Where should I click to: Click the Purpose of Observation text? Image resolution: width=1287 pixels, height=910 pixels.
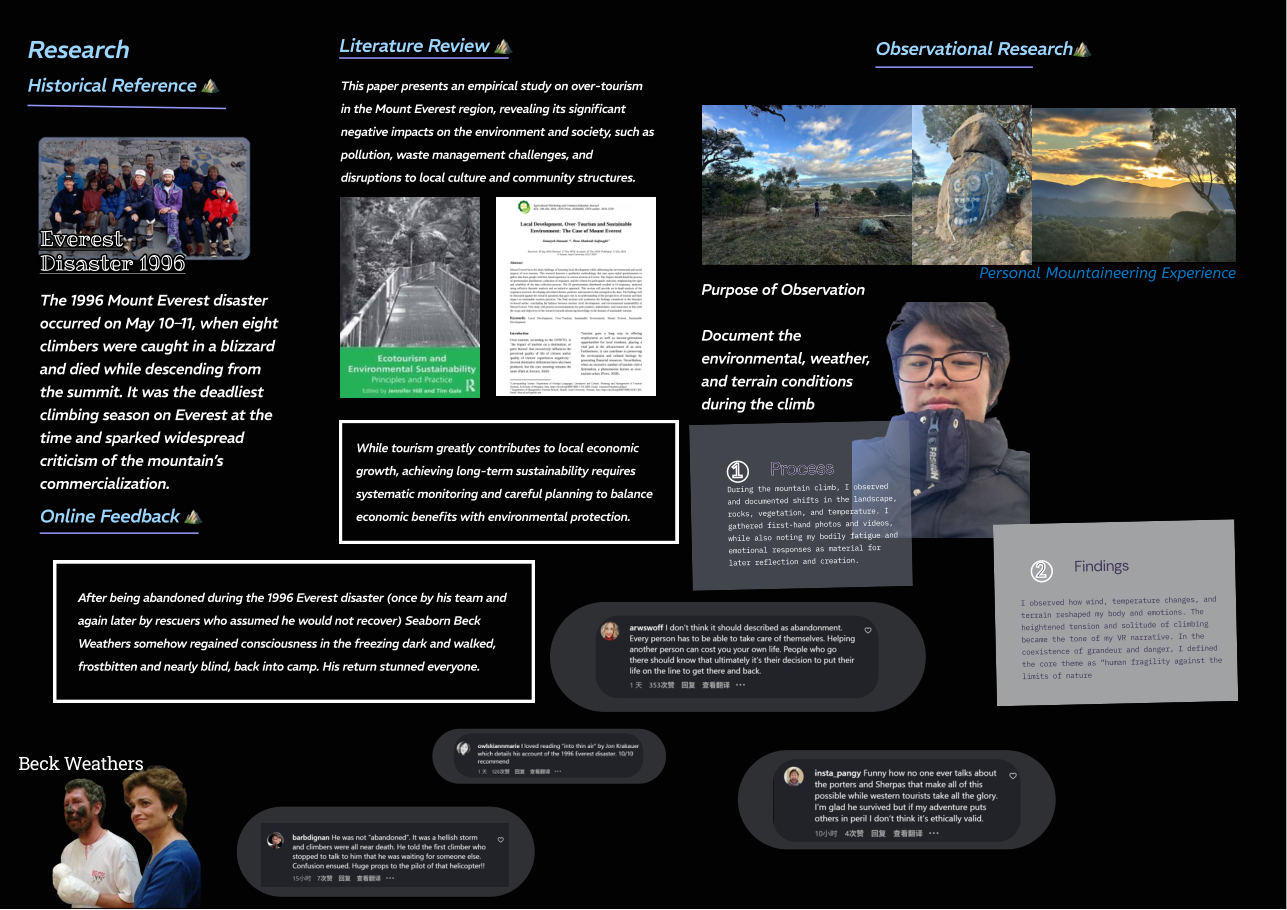(x=783, y=290)
